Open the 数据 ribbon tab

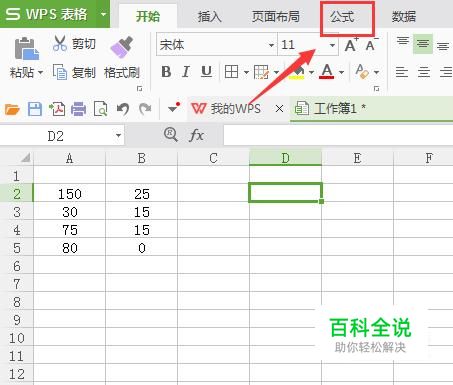pos(404,16)
